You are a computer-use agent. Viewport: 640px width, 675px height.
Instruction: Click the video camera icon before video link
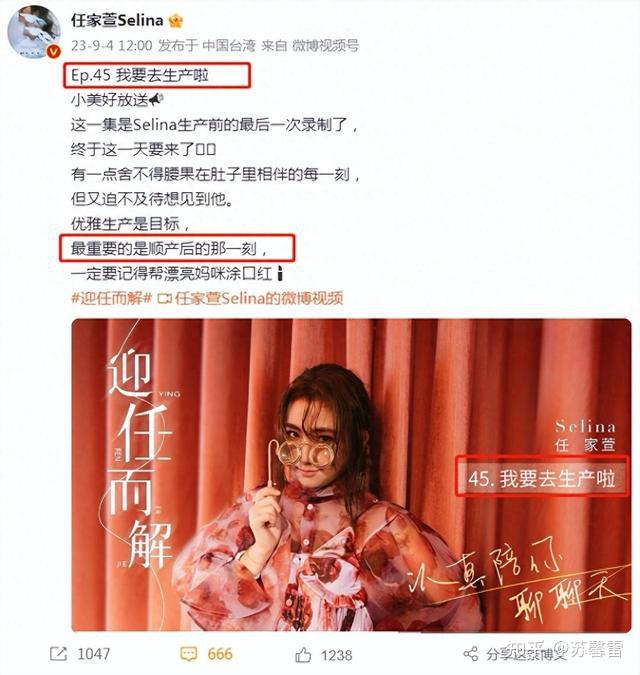164,298
